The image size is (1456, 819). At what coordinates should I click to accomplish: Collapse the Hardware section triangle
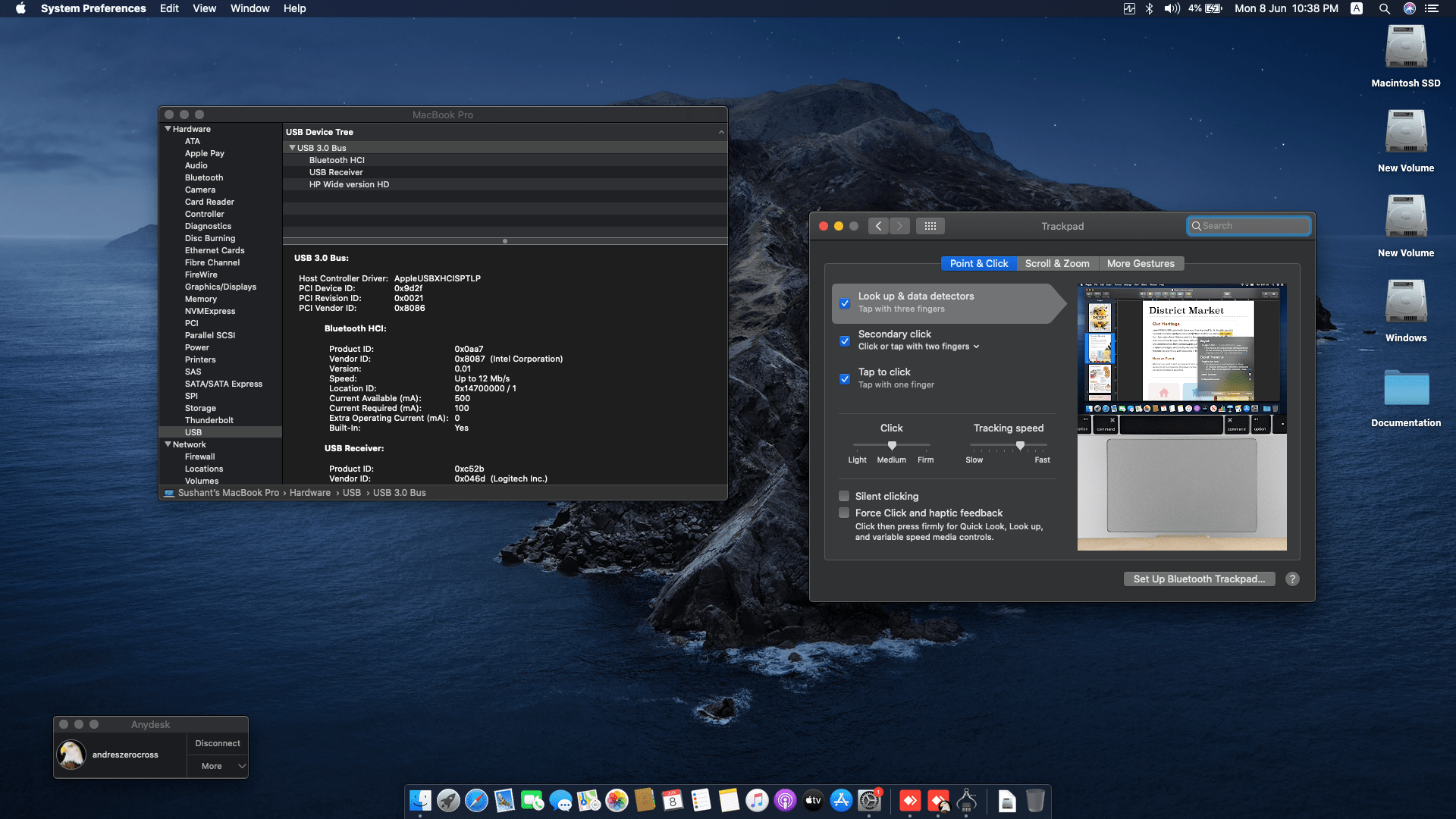tap(168, 129)
